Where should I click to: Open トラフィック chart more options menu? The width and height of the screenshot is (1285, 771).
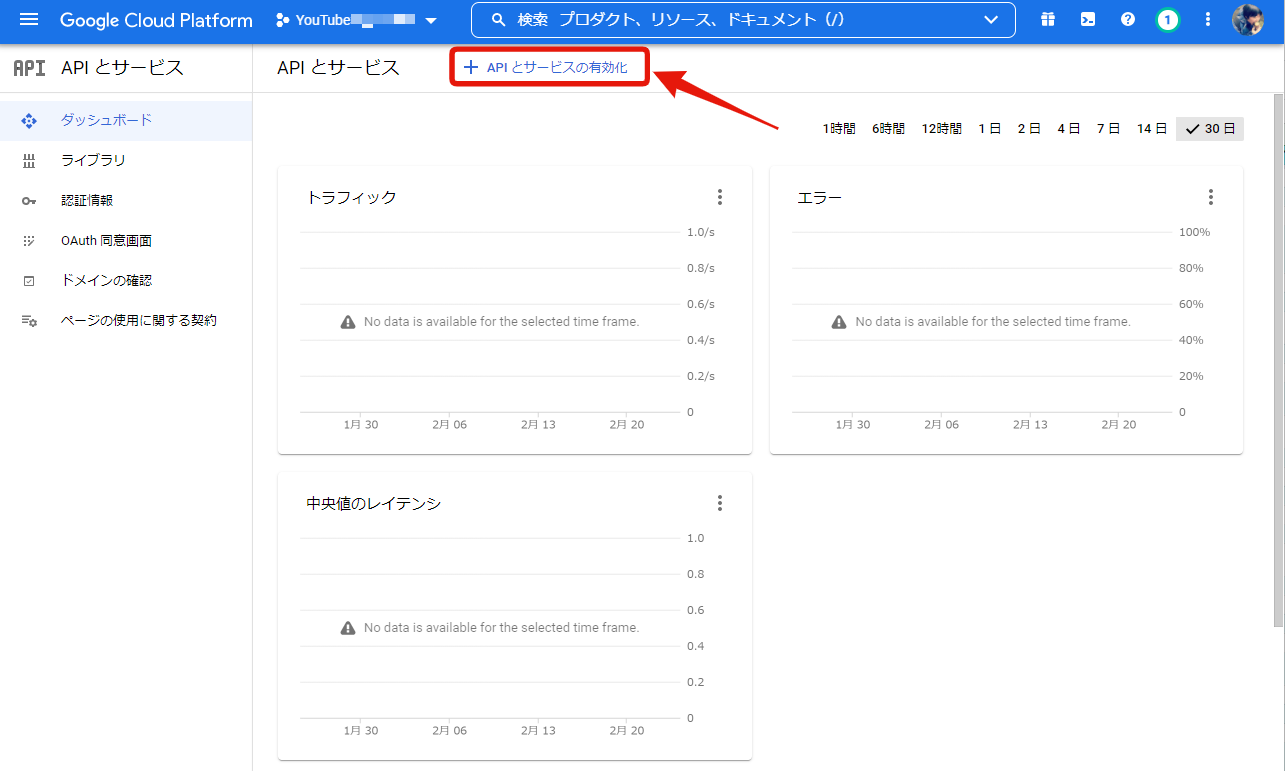719,197
